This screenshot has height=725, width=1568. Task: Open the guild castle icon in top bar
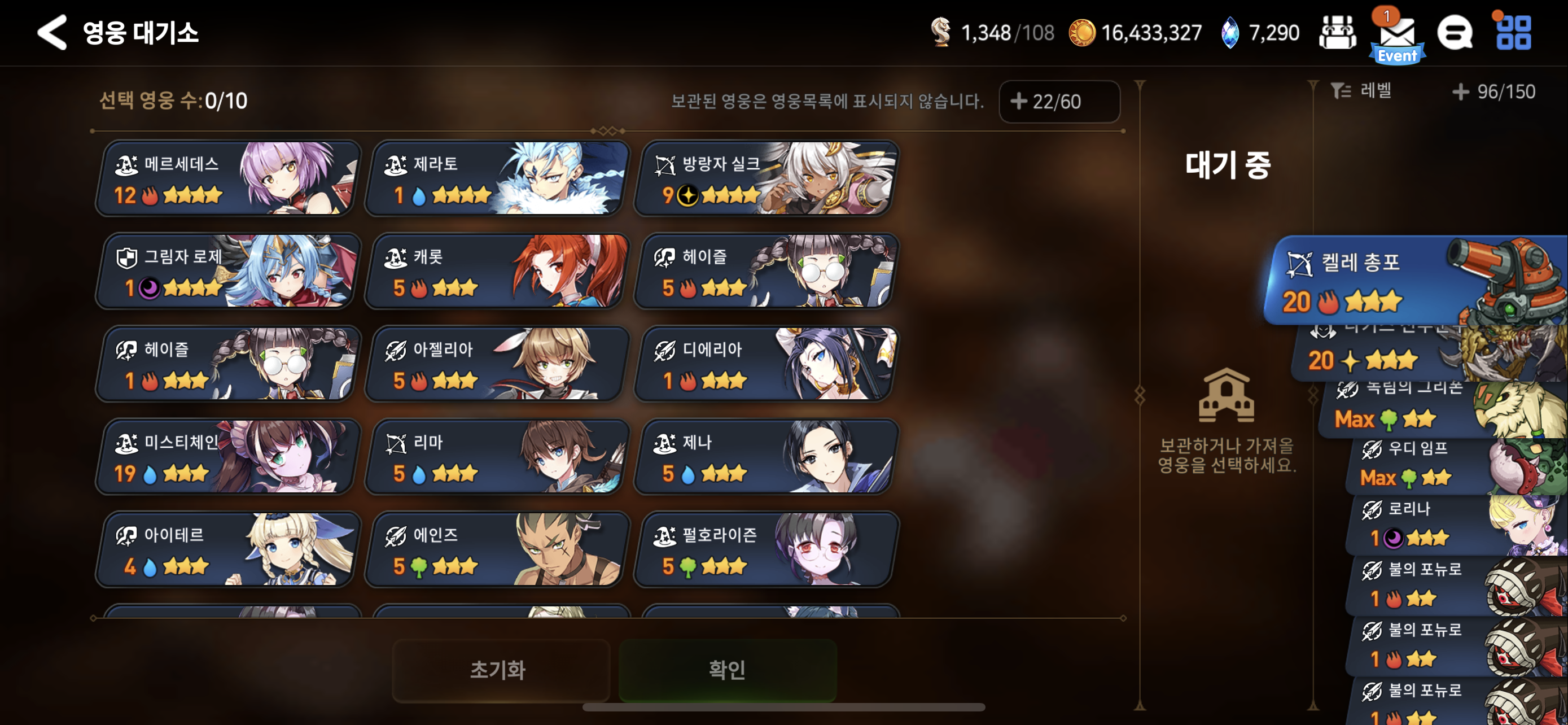click(1337, 32)
